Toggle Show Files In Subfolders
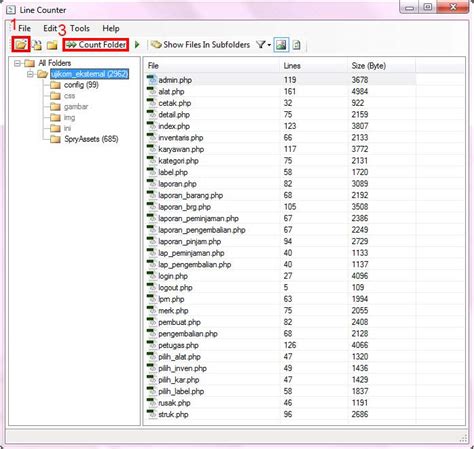Viewport: 474px width, 449px height. [201, 45]
